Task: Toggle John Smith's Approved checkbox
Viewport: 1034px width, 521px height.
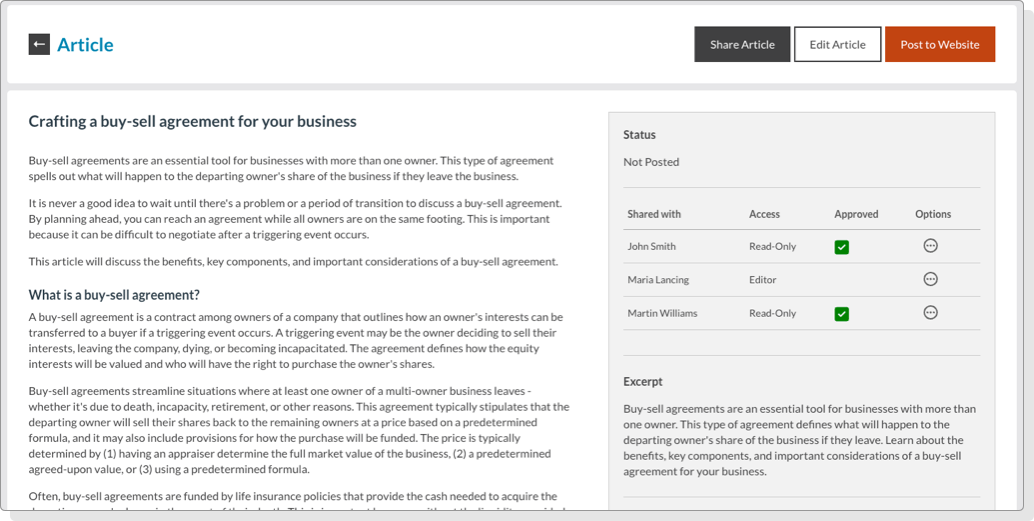Action: tap(842, 247)
